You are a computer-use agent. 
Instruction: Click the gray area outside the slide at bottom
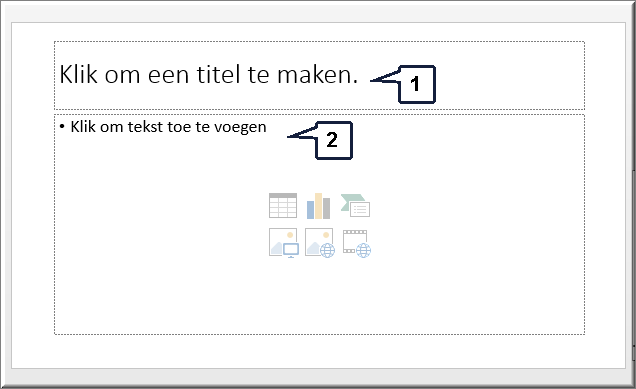click(x=320, y=376)
